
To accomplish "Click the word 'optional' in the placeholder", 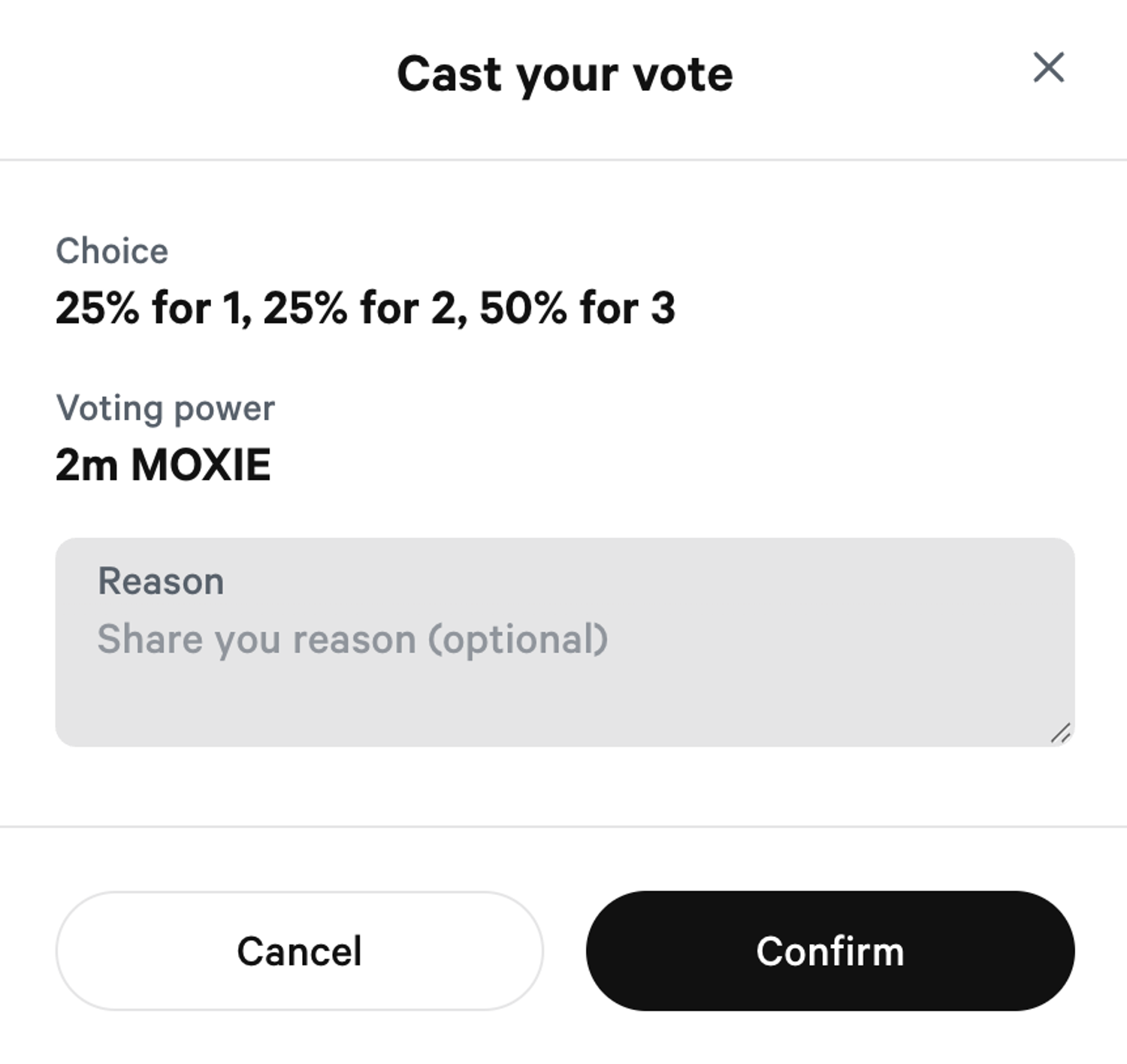I will point(517,639).
